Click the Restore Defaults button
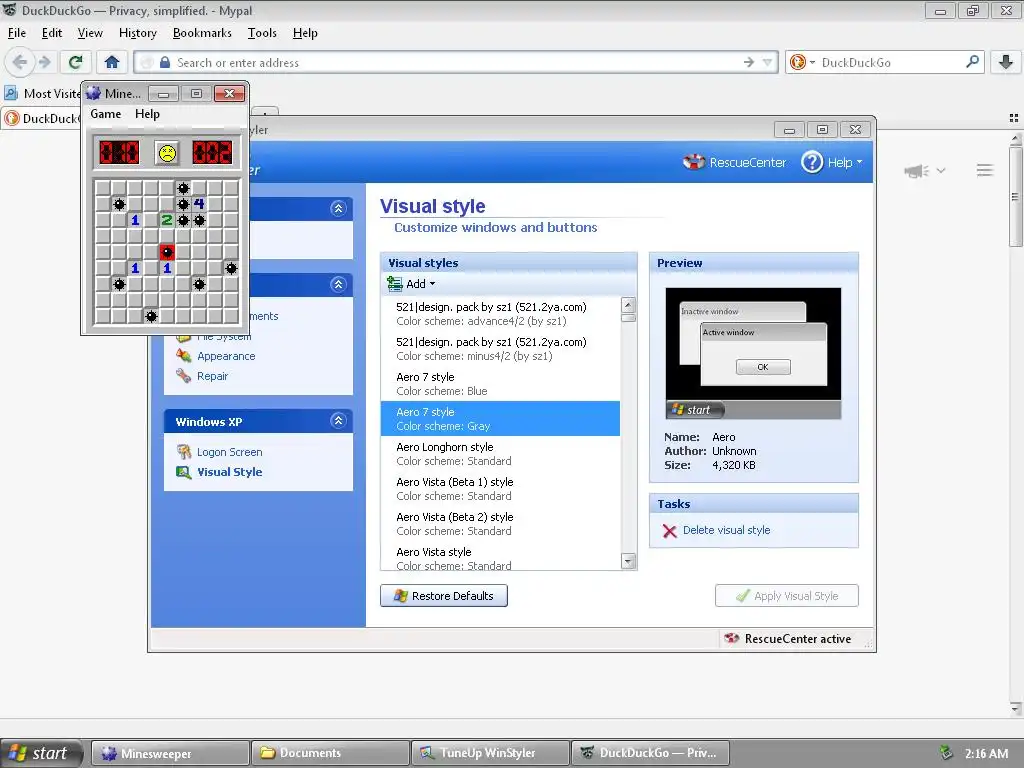This screenshot has height=768, width=1024. [x=444, y=596]
